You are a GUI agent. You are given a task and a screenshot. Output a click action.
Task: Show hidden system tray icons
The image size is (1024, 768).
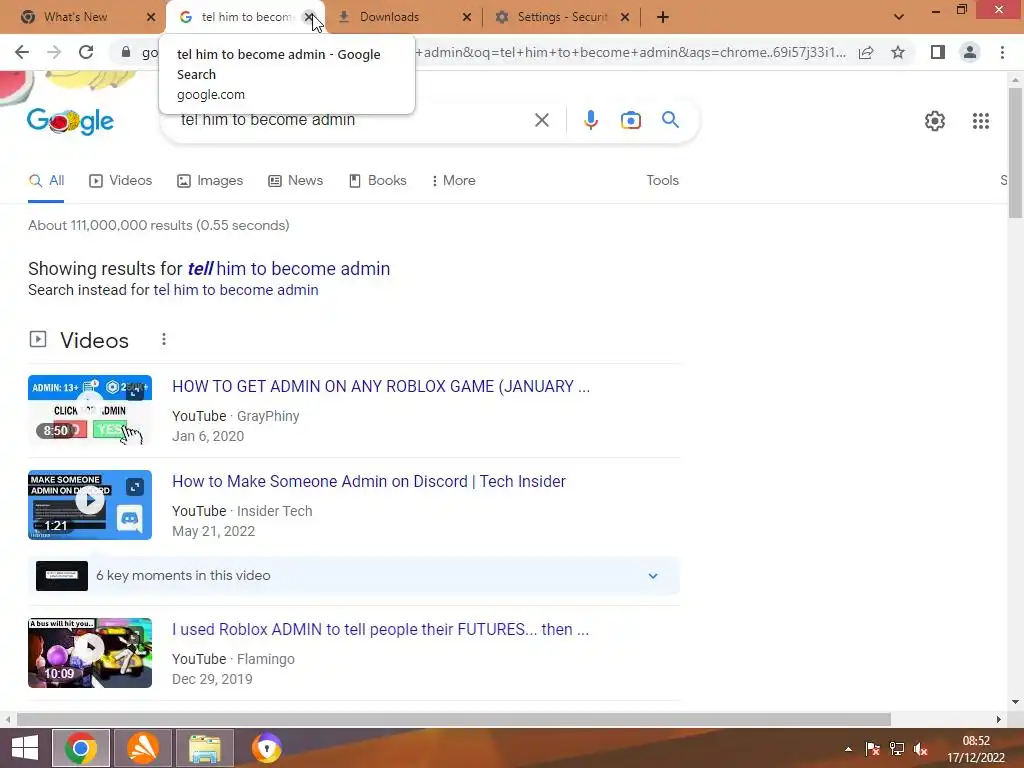[848, 749]
